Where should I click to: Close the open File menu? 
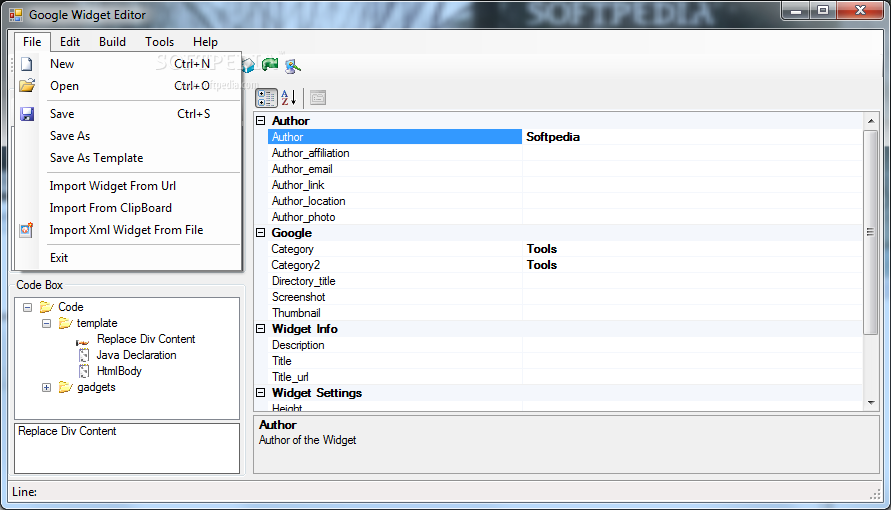coord(32,41)
